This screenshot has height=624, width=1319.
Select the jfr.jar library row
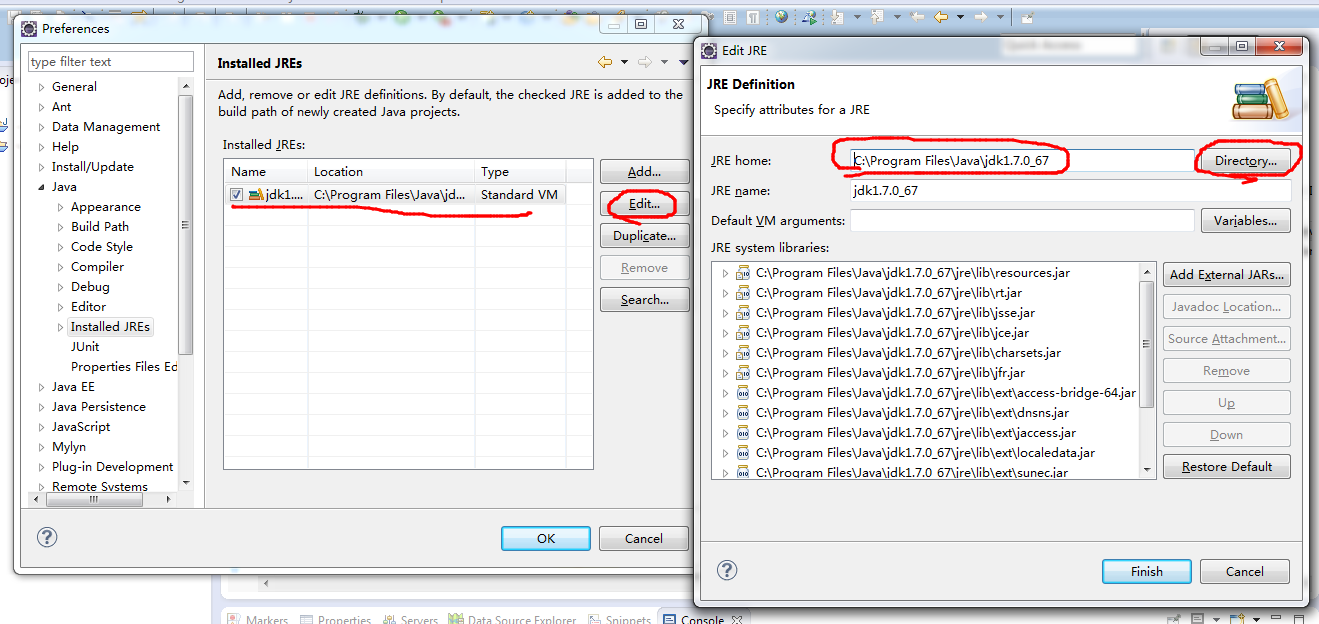(x=890, y=373)
